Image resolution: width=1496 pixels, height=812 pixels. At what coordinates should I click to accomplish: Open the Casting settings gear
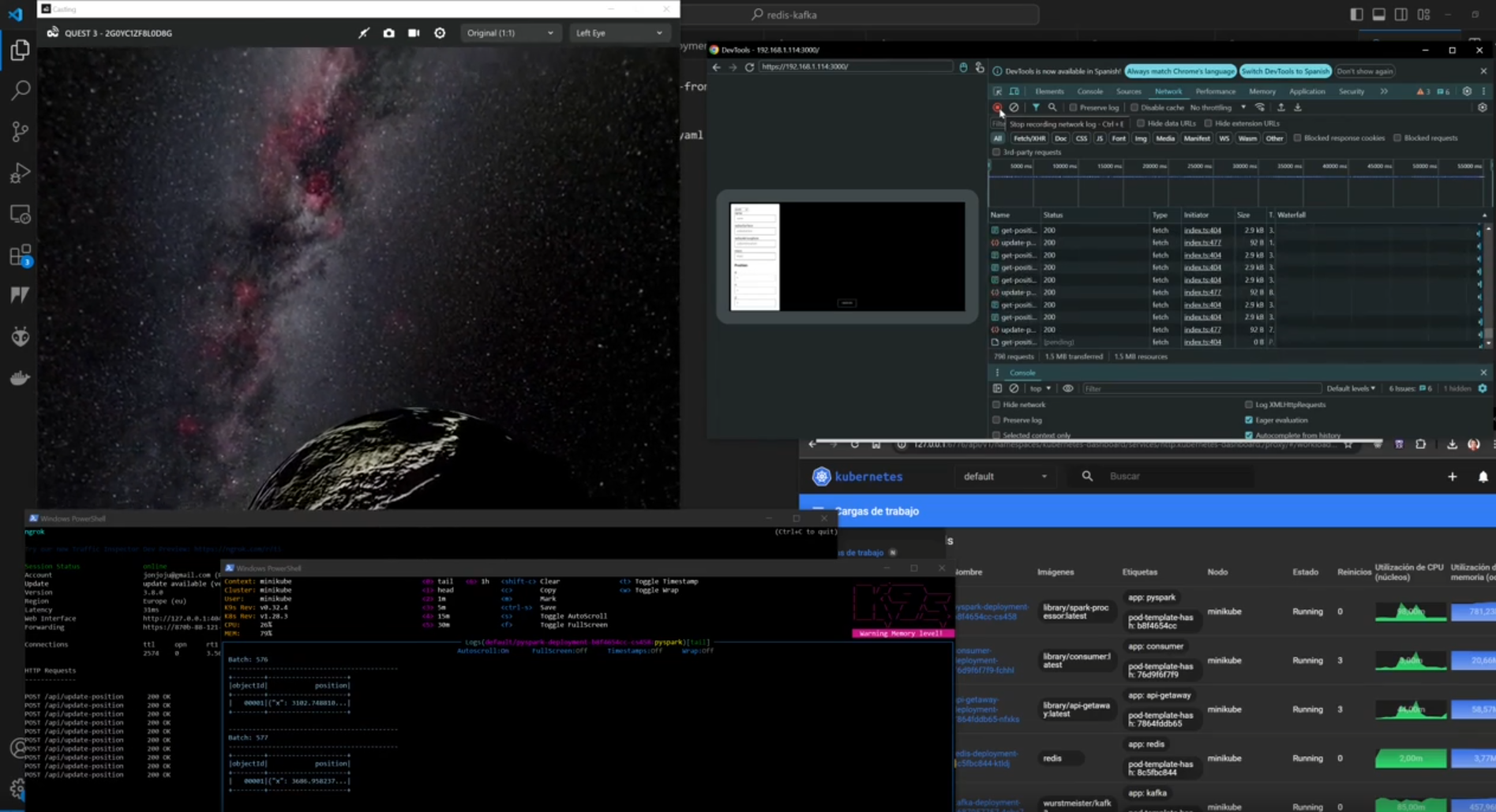(440, 33)
